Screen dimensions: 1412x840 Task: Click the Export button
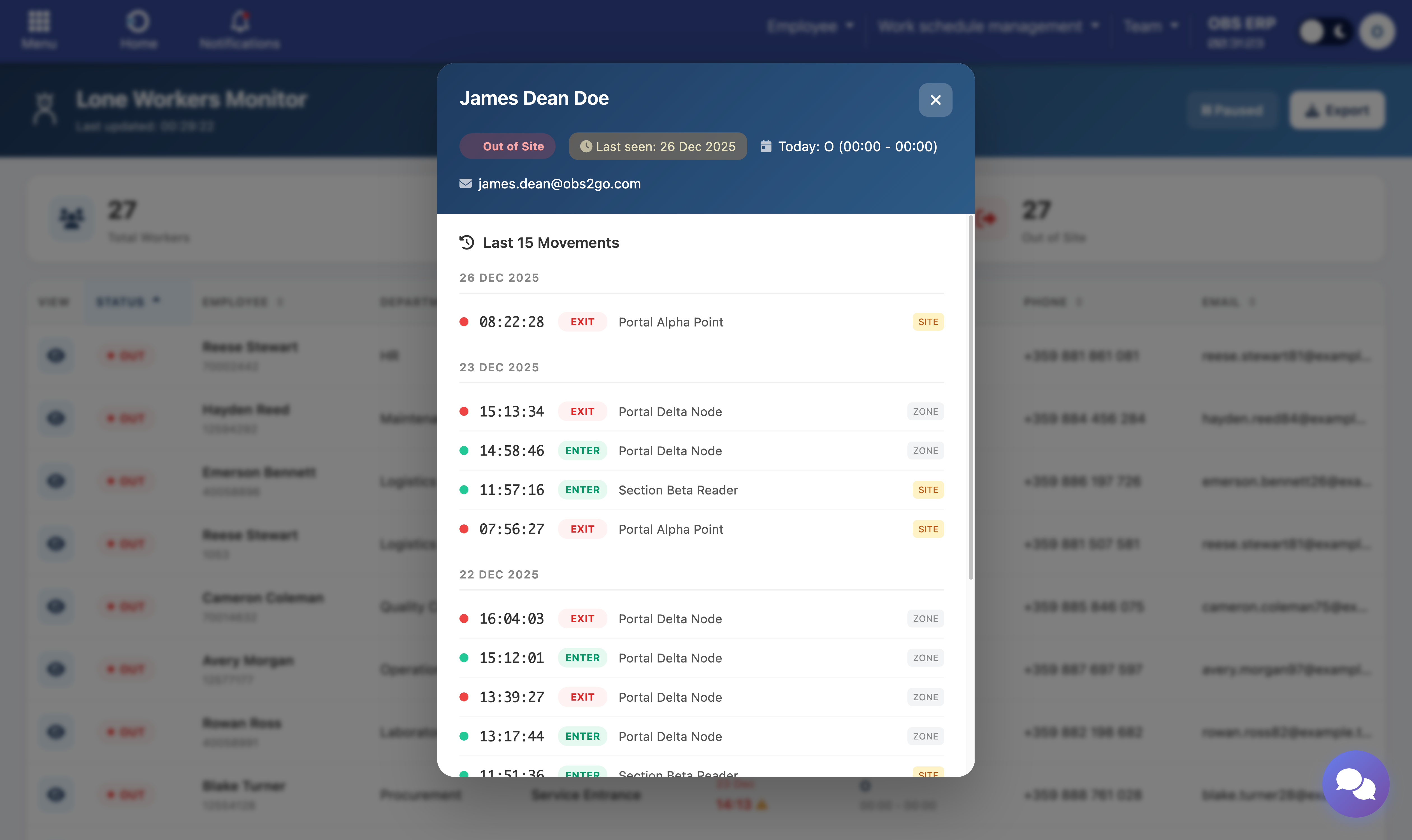point(1337,110)
